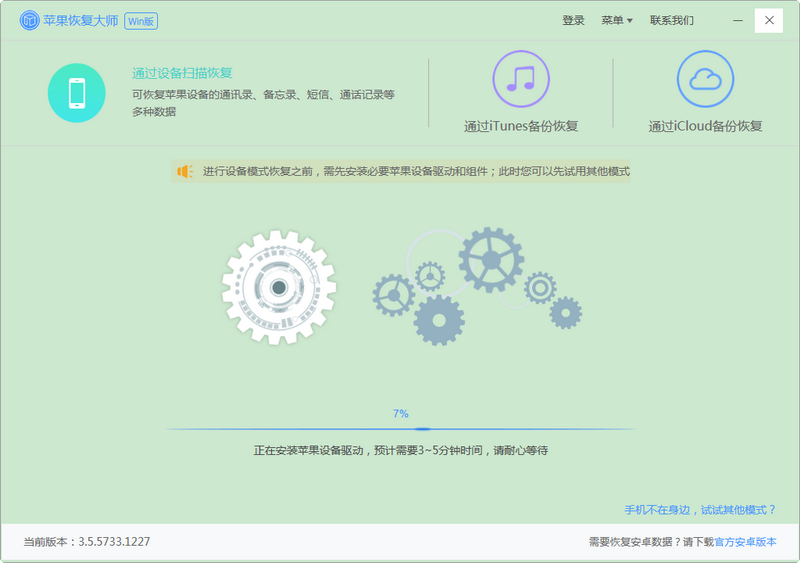Select the teal phone device-scan icon

point(77,93)
